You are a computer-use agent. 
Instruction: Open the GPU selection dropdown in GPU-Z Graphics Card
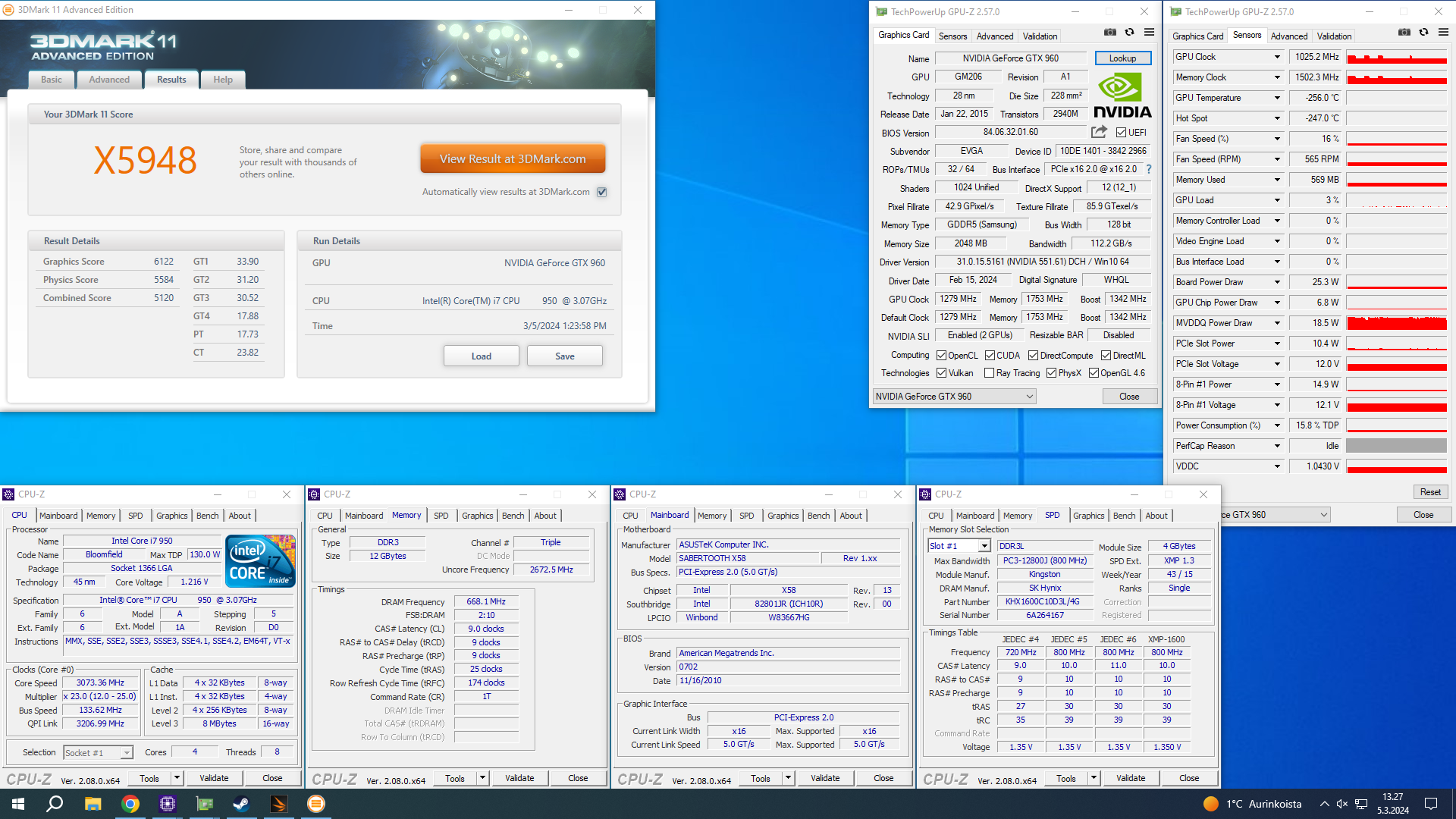pyautogui.click(x=954, y=396)
